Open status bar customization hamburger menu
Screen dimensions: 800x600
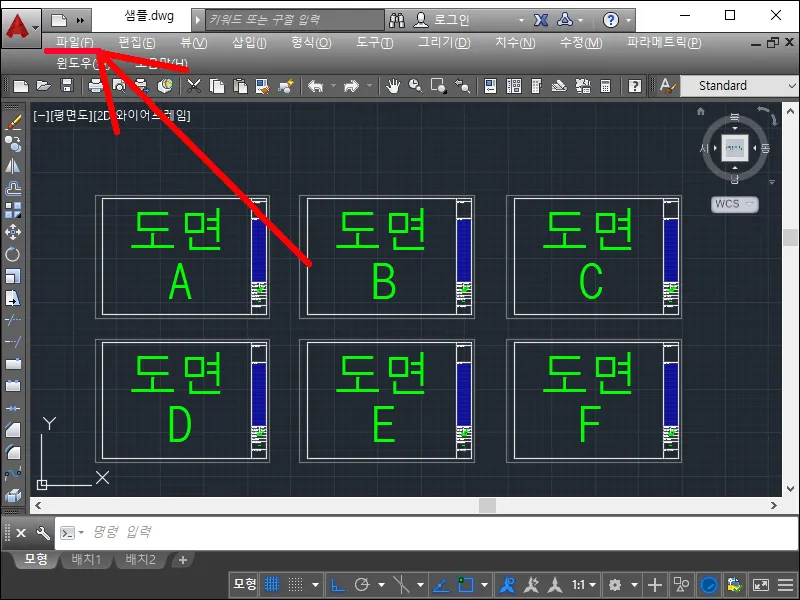tap(786, 585)
